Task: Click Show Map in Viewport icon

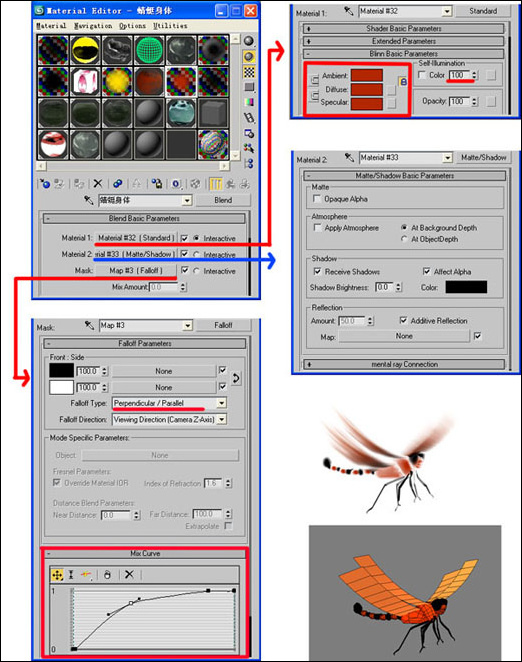Action: 195,184
